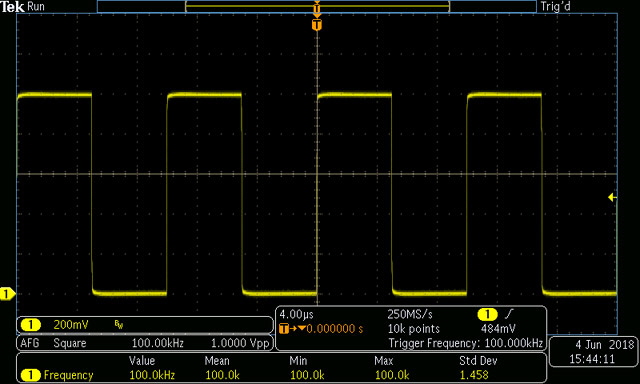
Task: Select the Frequency measurement channel 1 badge
Action: pyautogui.click(x=31, y=375)
